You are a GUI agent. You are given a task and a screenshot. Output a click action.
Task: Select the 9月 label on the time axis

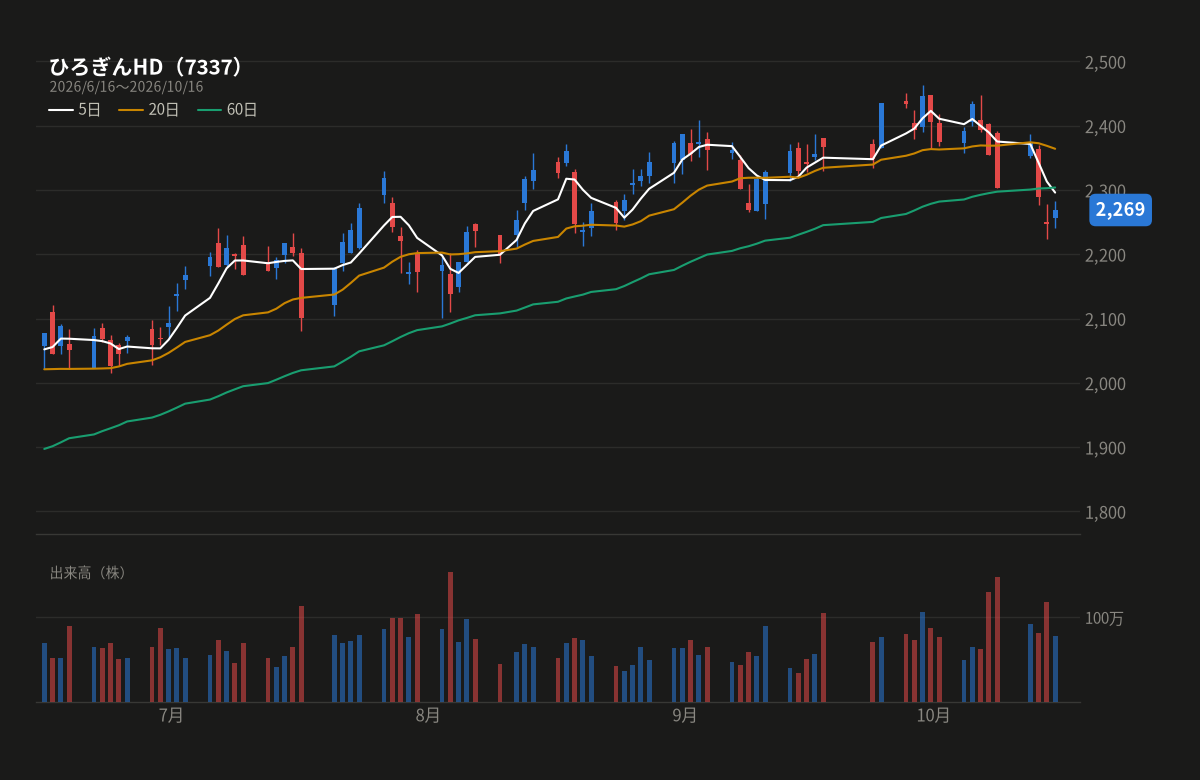coord(685,715)
